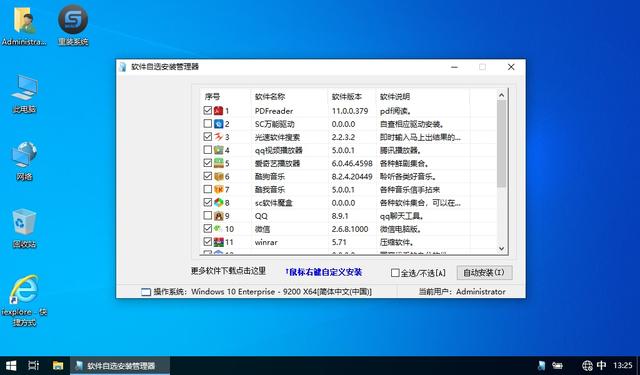Click the winrar books icon in row 11
640x375 pixels.
219,242
